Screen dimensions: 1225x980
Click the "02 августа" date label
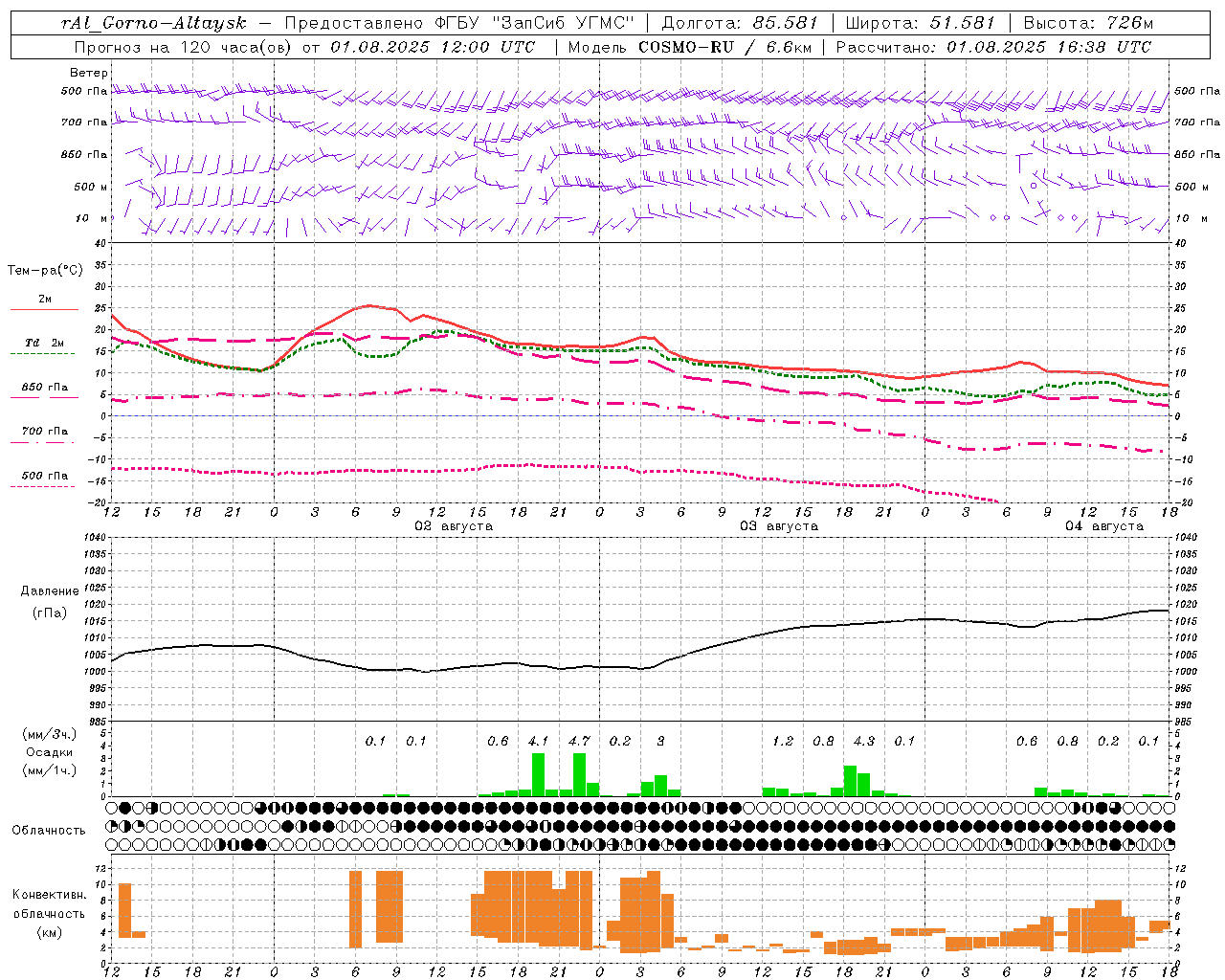(454, 526)
